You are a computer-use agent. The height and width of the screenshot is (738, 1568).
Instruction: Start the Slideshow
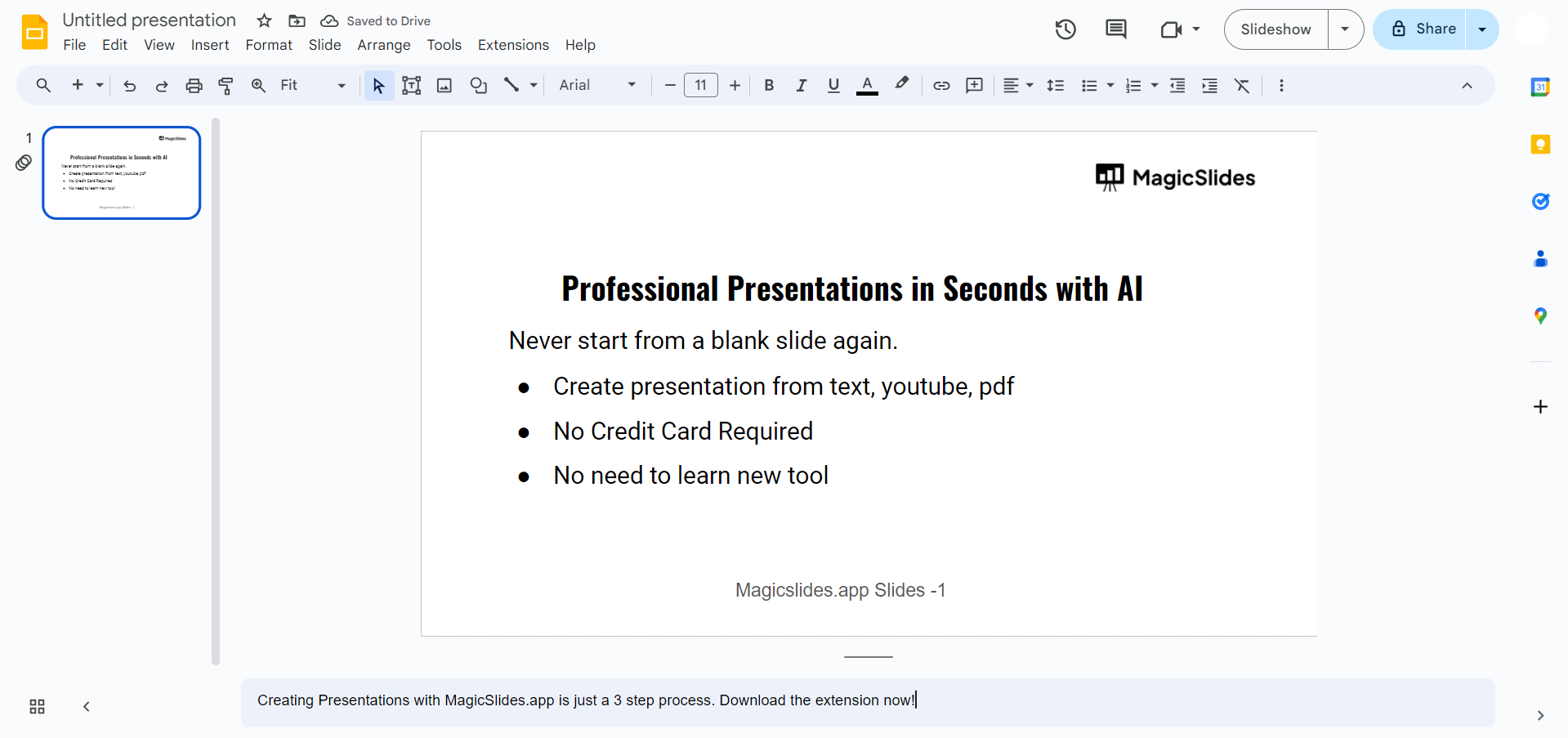1275,29
